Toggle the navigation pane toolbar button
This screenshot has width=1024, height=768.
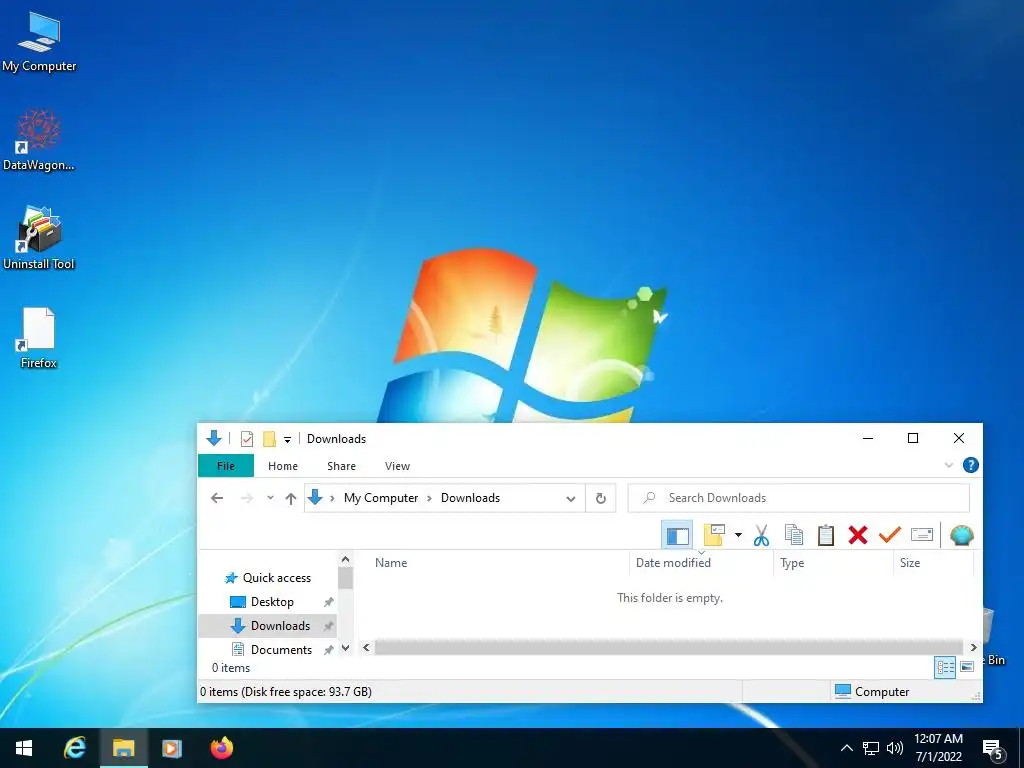[677, 536]
